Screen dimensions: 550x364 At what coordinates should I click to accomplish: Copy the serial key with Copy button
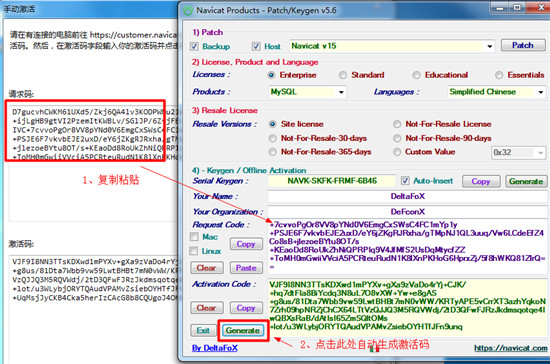[481, 181]
